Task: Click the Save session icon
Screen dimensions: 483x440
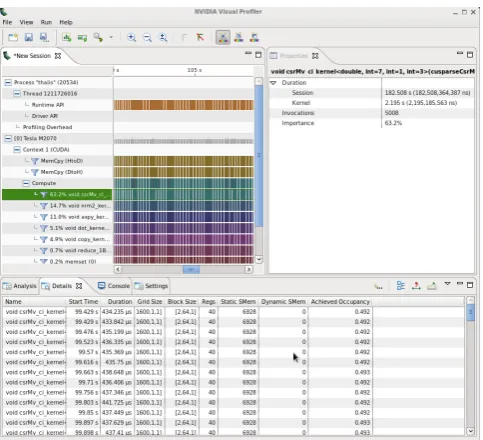Action: click(29, 37)
